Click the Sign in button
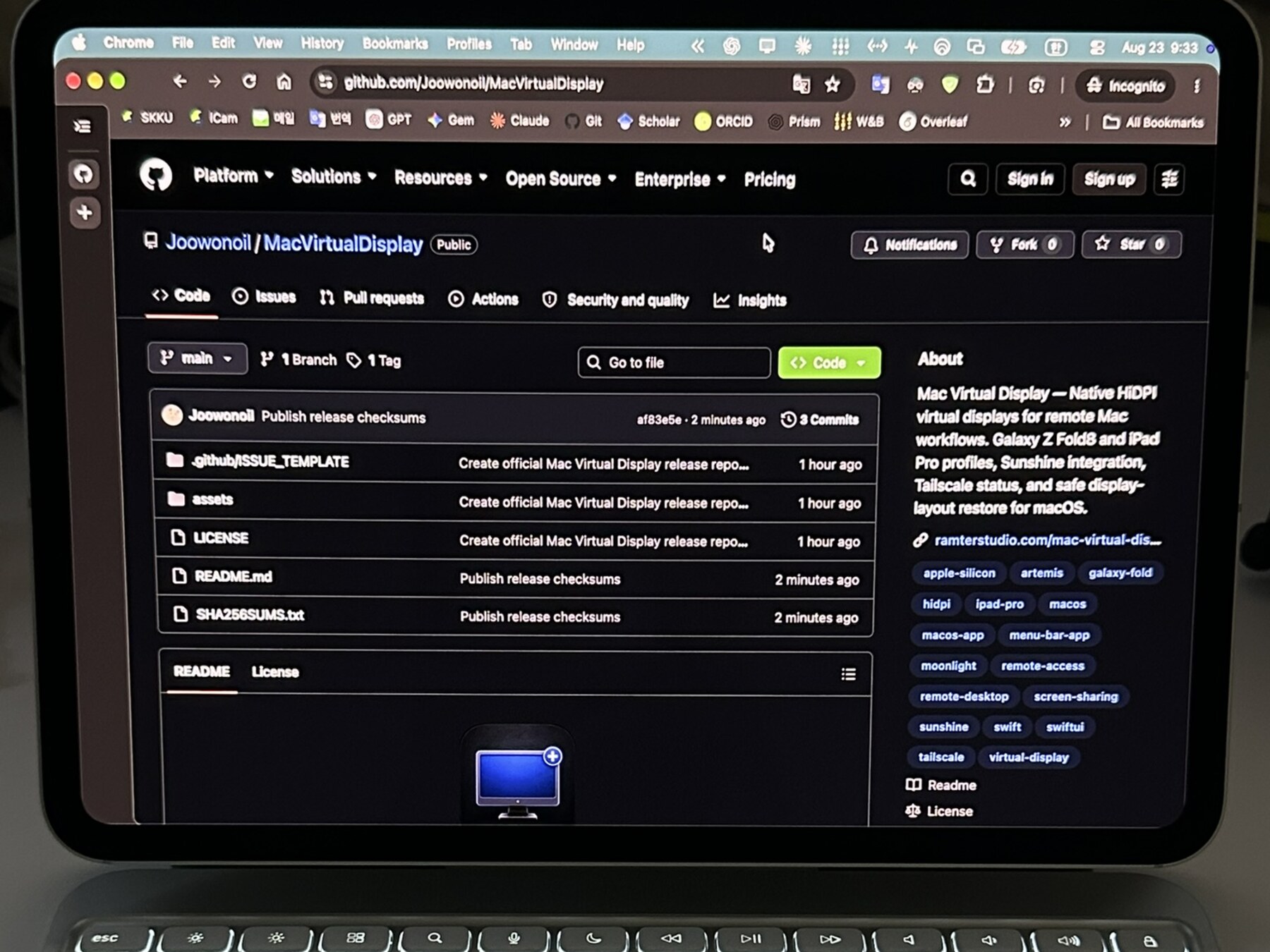 pos(1030,179)
